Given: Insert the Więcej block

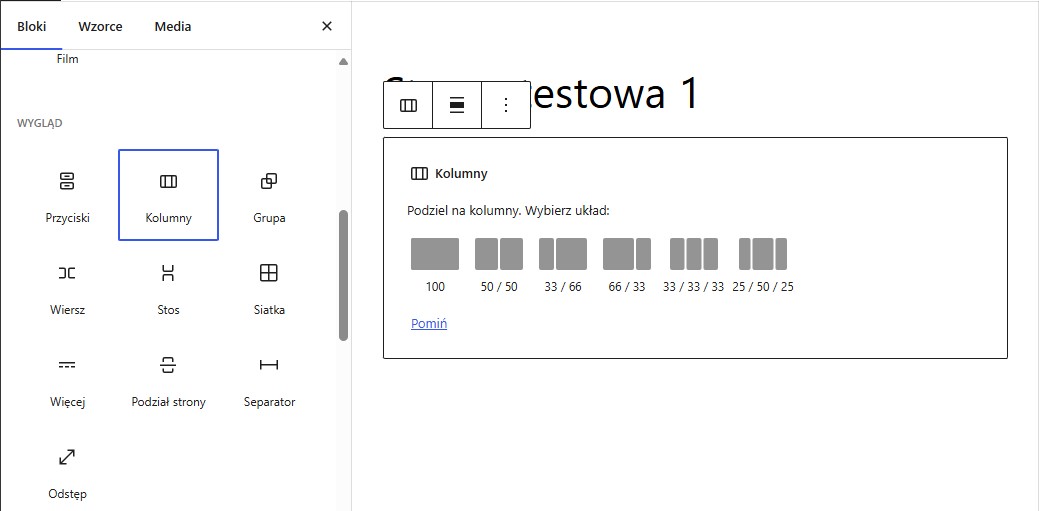Looking at the screenshot, I should [68, 379].
